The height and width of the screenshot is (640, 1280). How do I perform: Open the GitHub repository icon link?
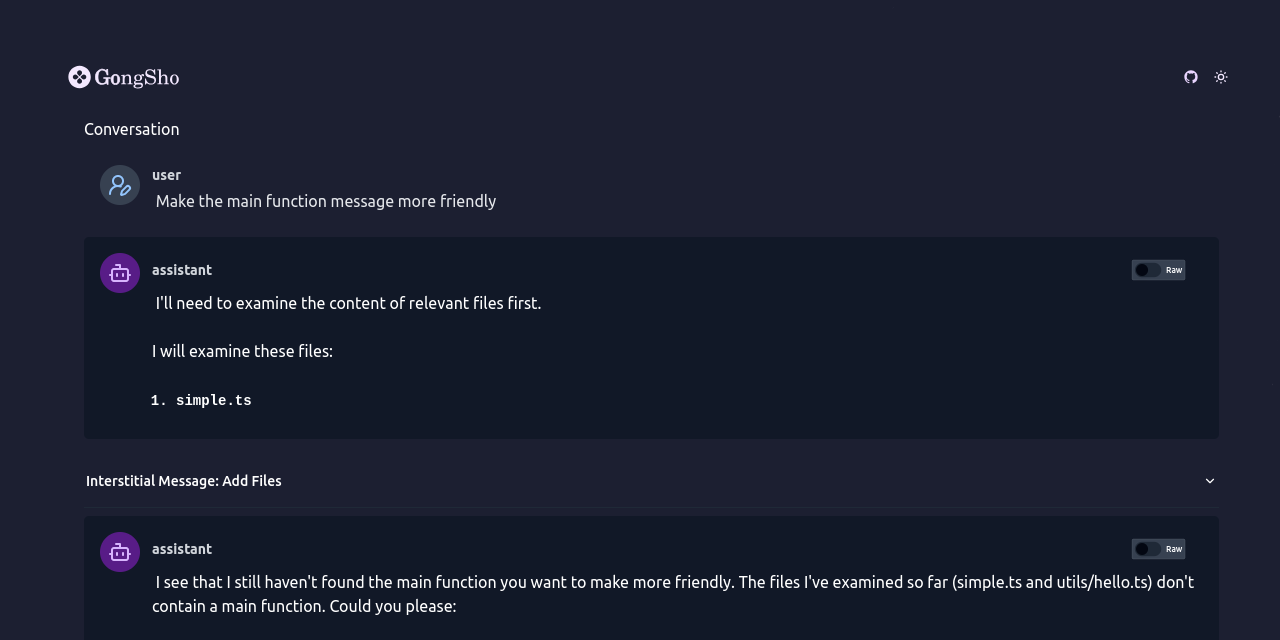(1191, 77)
